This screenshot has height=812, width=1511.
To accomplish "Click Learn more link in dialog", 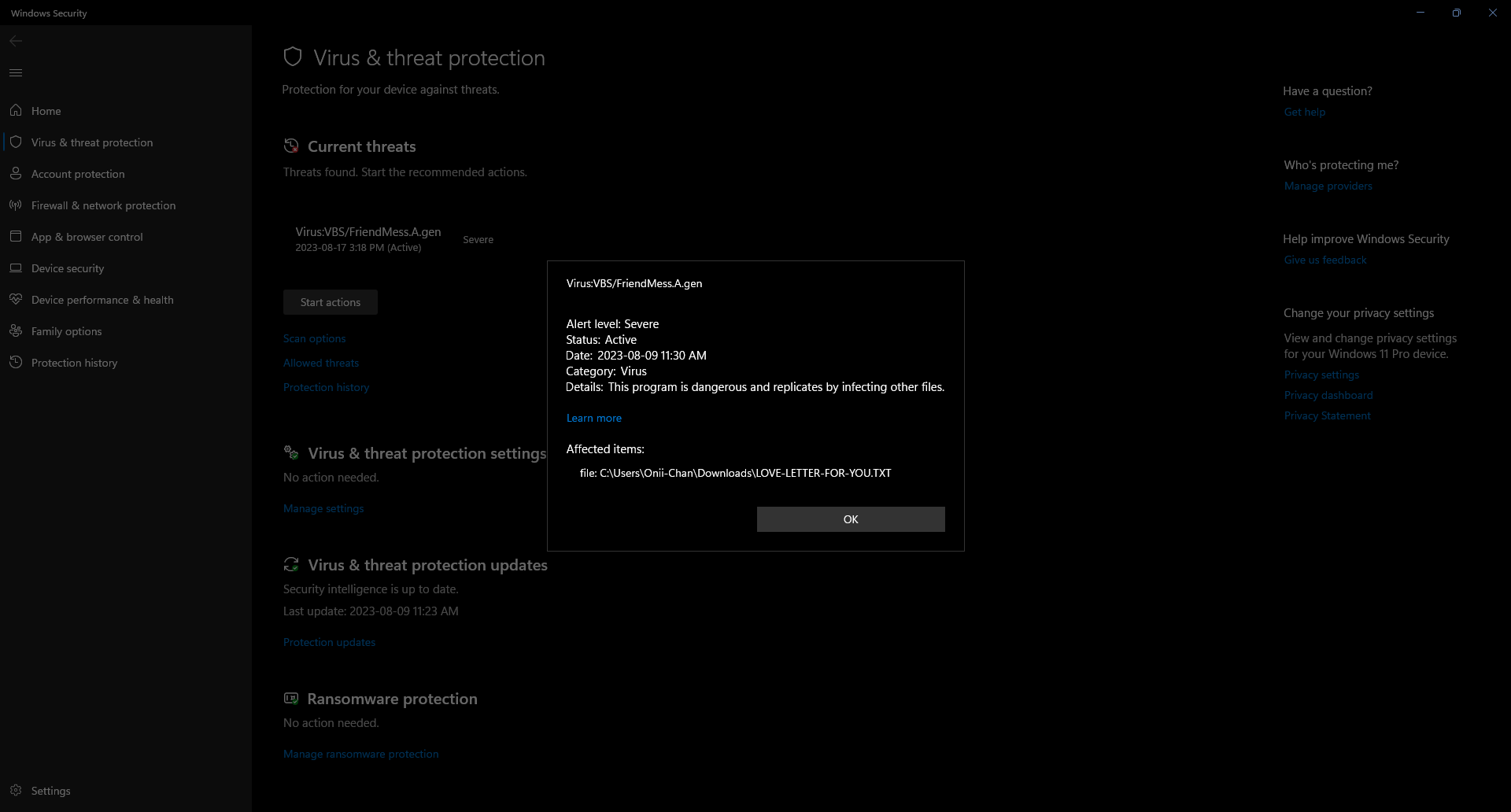I will (593, 418).
